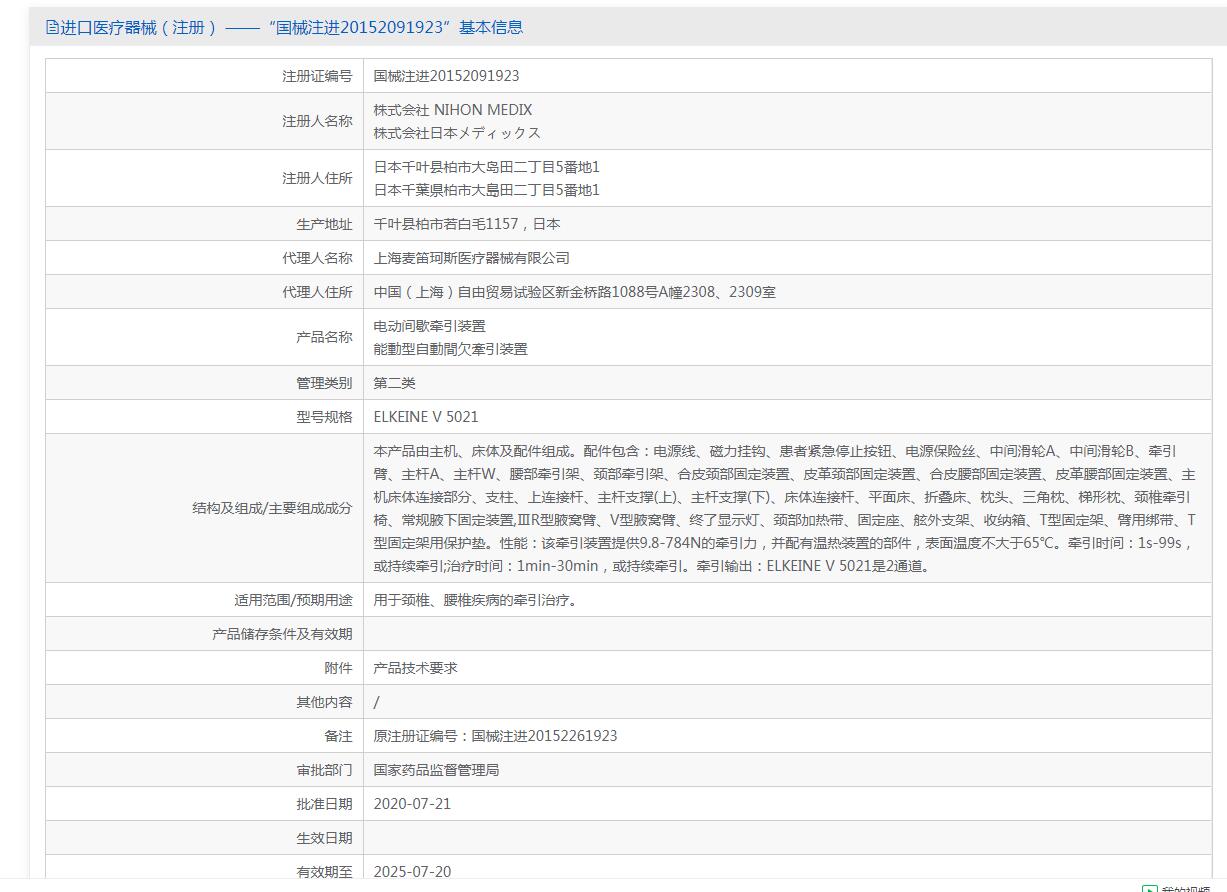Select value 千叶县柏市若白毛1157，日本

pos(467,224)
